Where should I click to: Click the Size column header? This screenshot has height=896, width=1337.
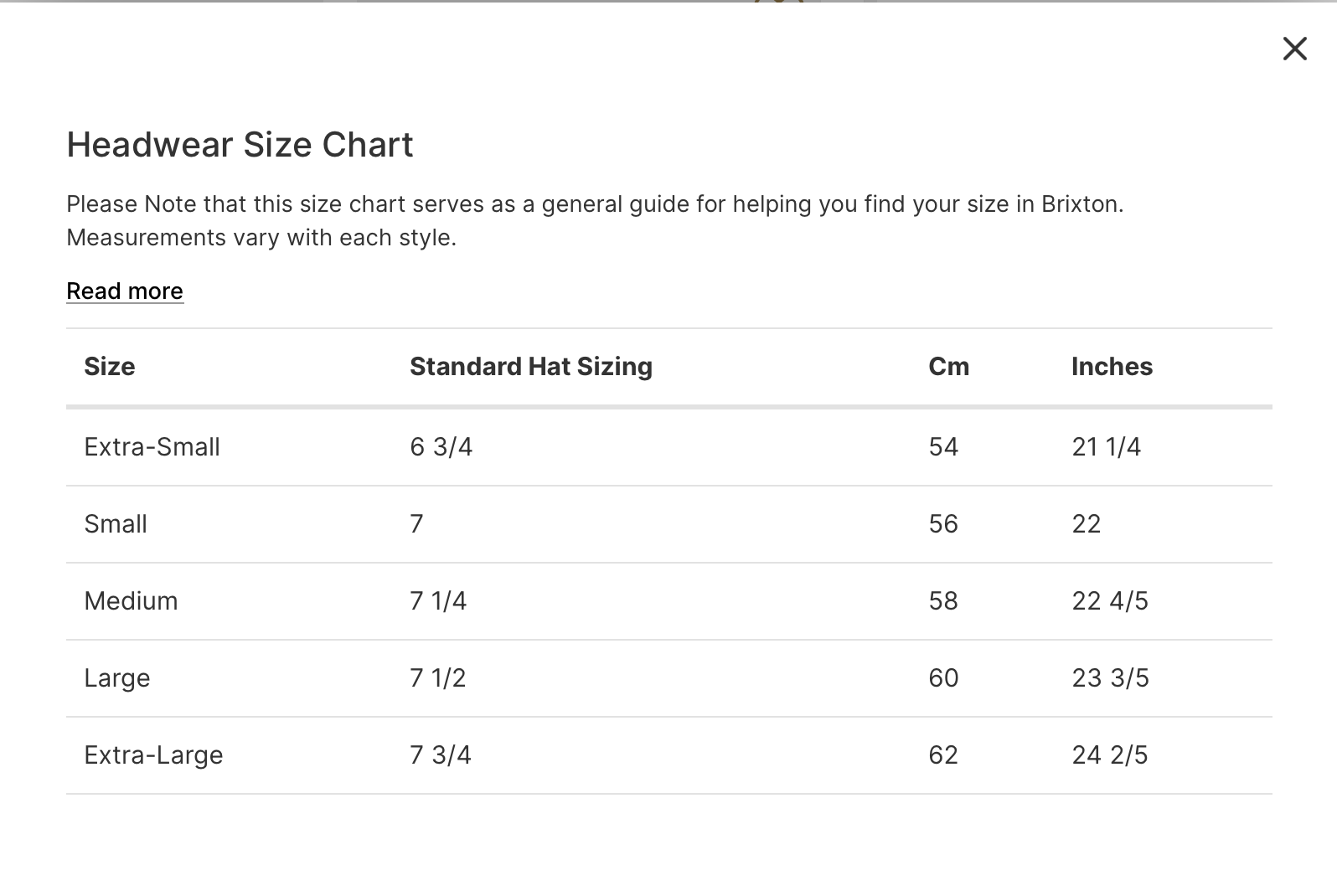110,366
